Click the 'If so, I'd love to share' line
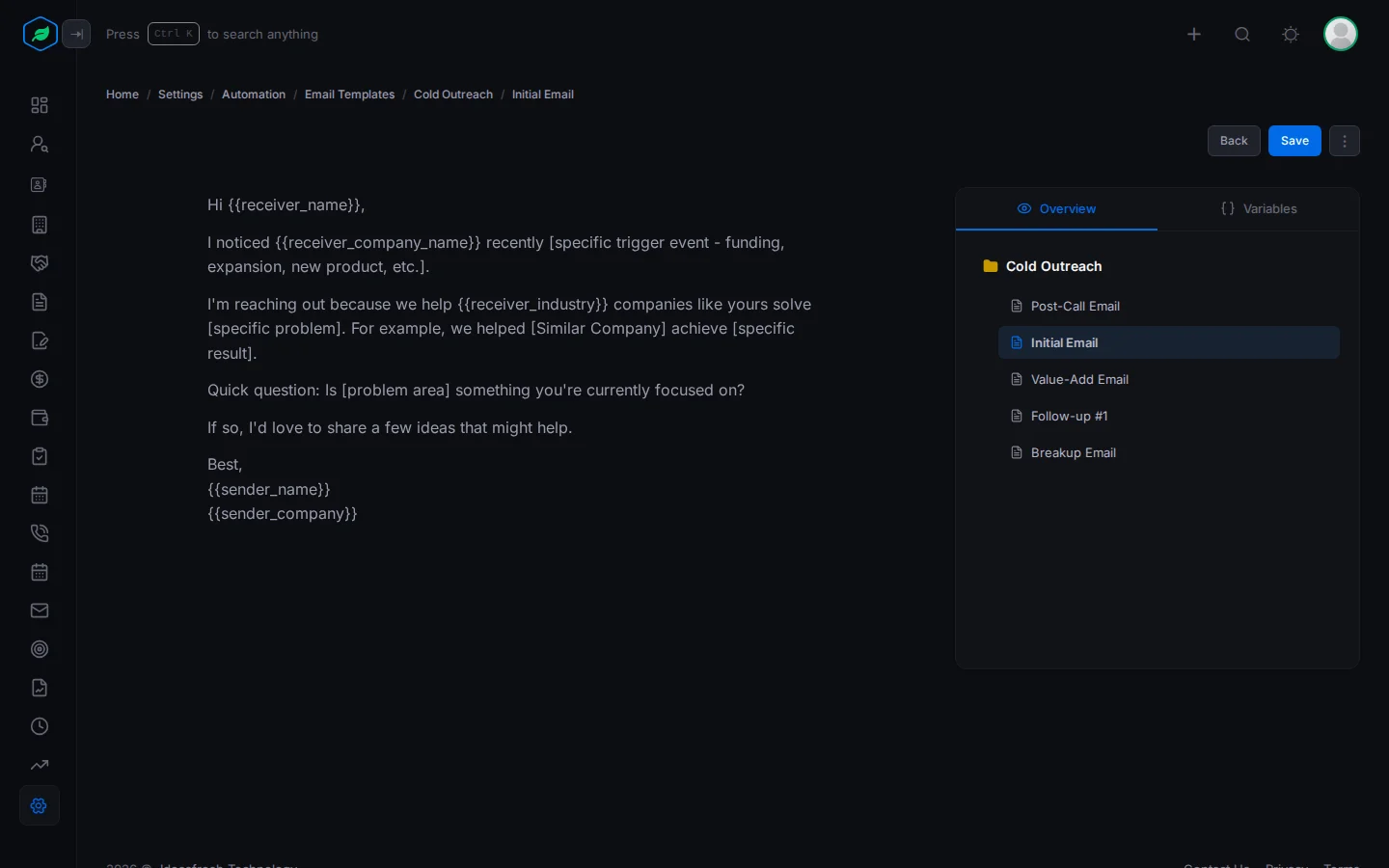Image resolution: width=1389 pixels, height=868 pixels. (390, 427)
